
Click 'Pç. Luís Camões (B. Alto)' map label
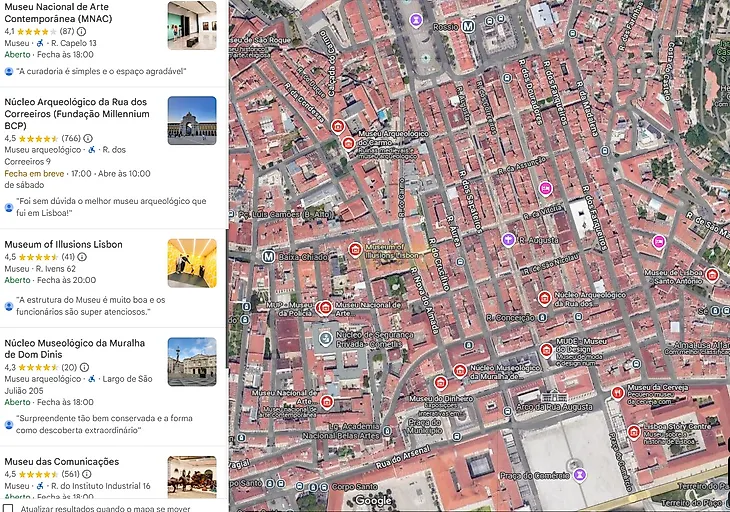tap(285, 215)
